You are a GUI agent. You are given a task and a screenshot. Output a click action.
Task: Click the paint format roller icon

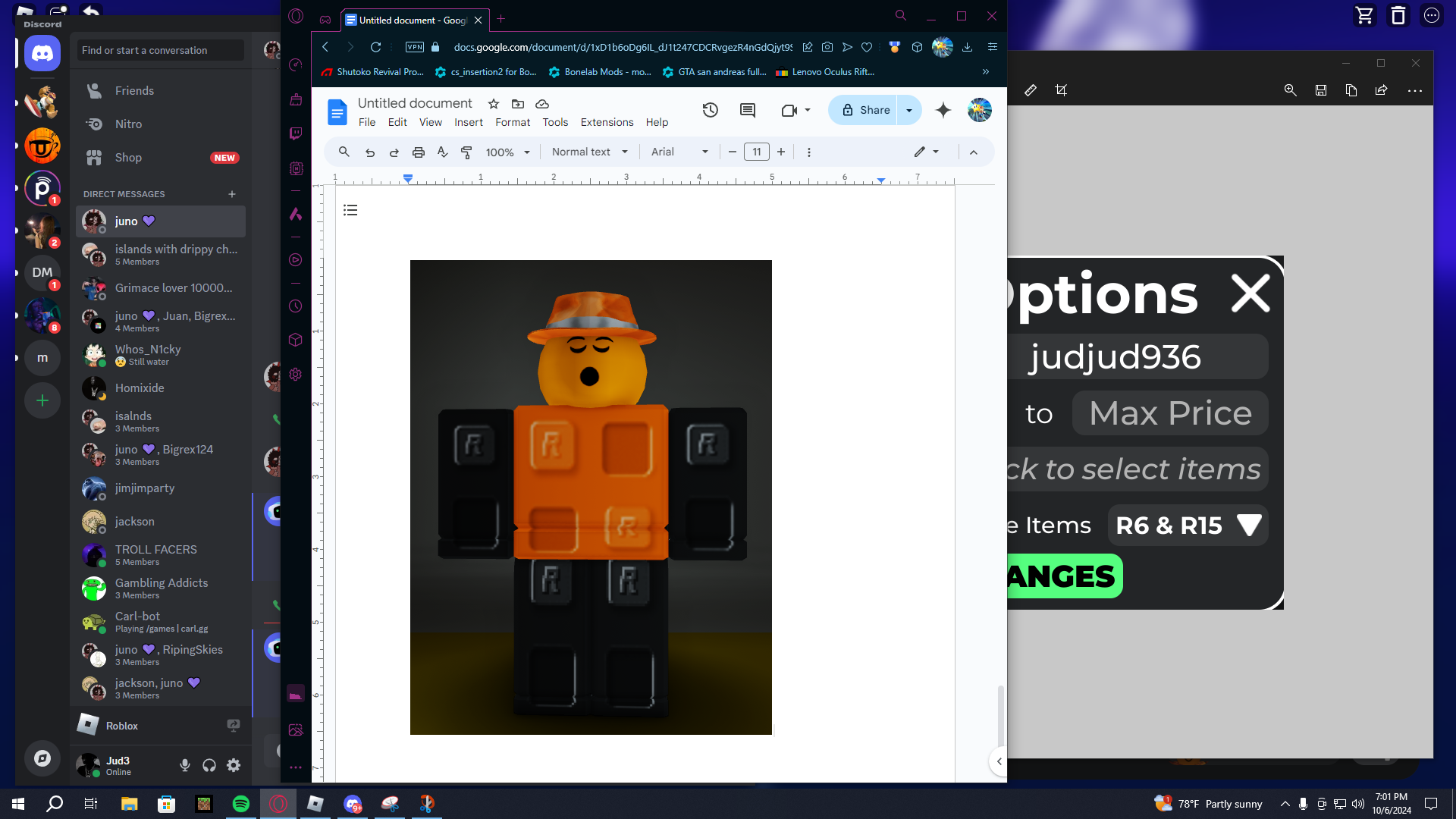pyautogui.click(x=466, y=152)
